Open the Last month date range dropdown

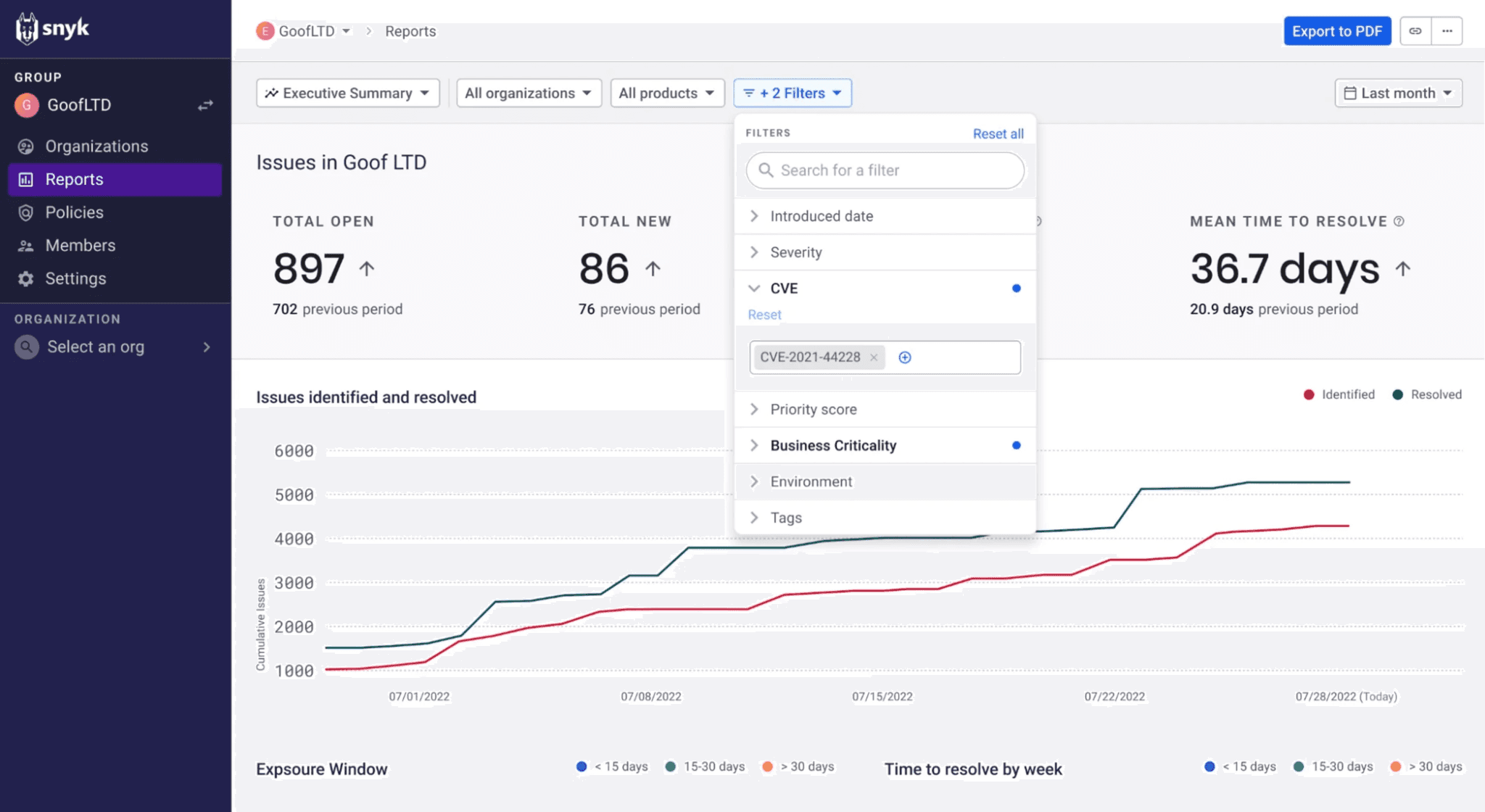tap(1398, 93)
